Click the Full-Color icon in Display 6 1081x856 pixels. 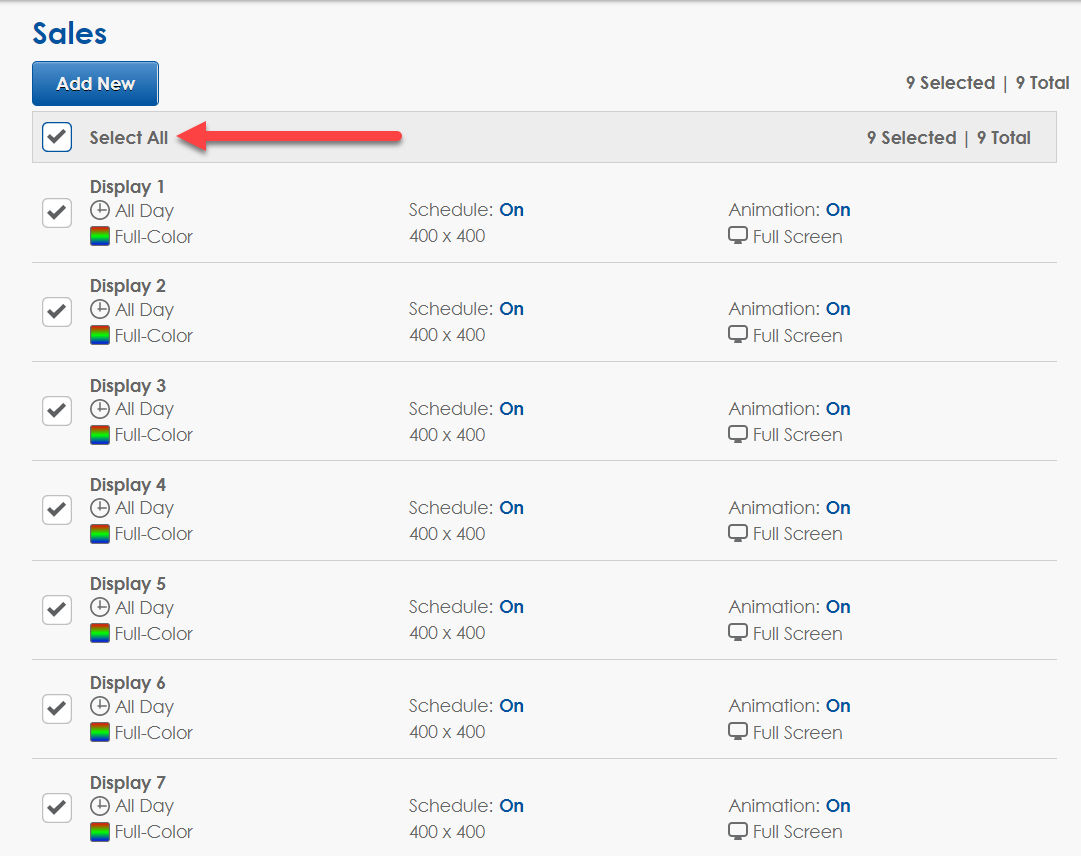click(x=100, y=732)
